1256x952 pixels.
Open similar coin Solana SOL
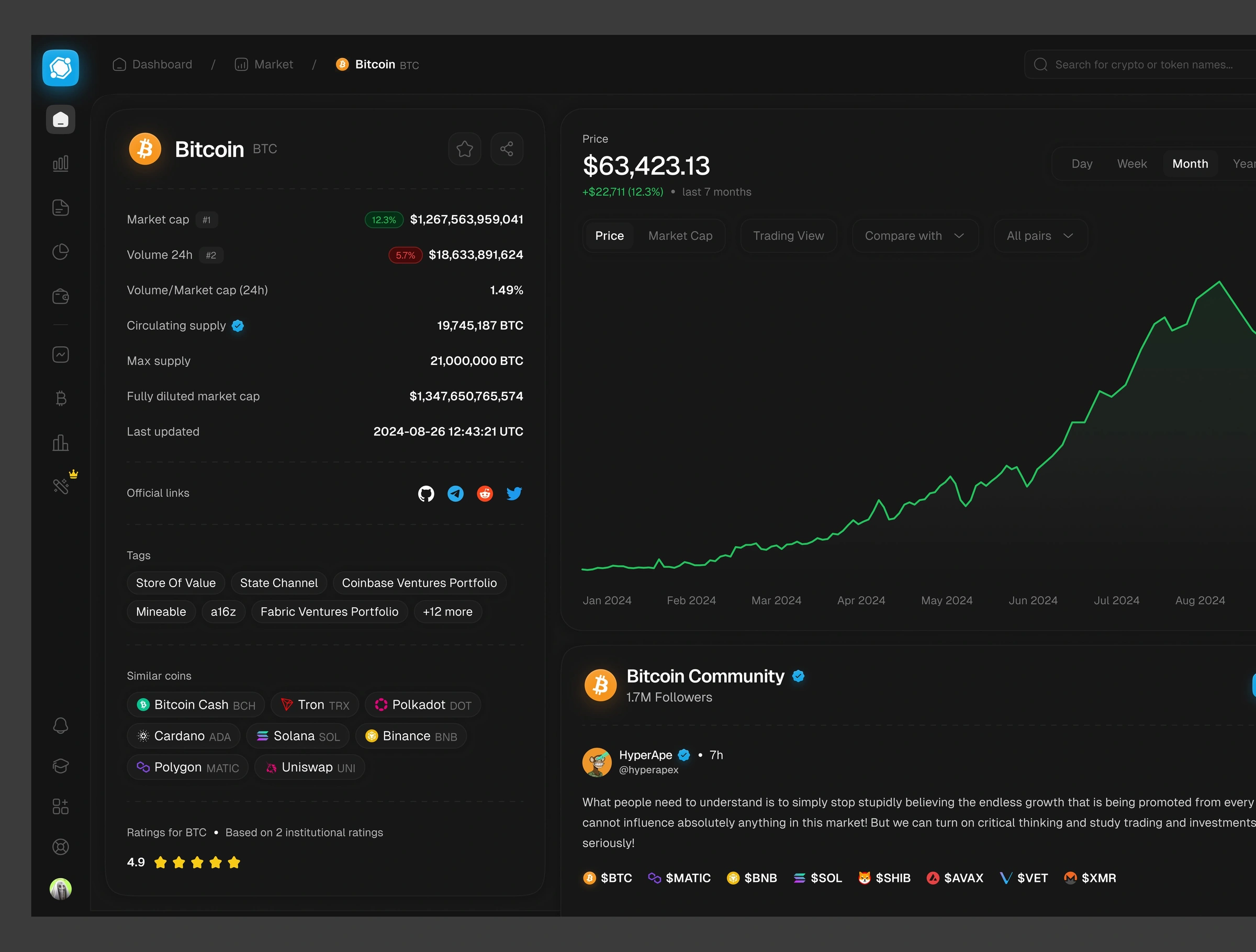point(298,736)
